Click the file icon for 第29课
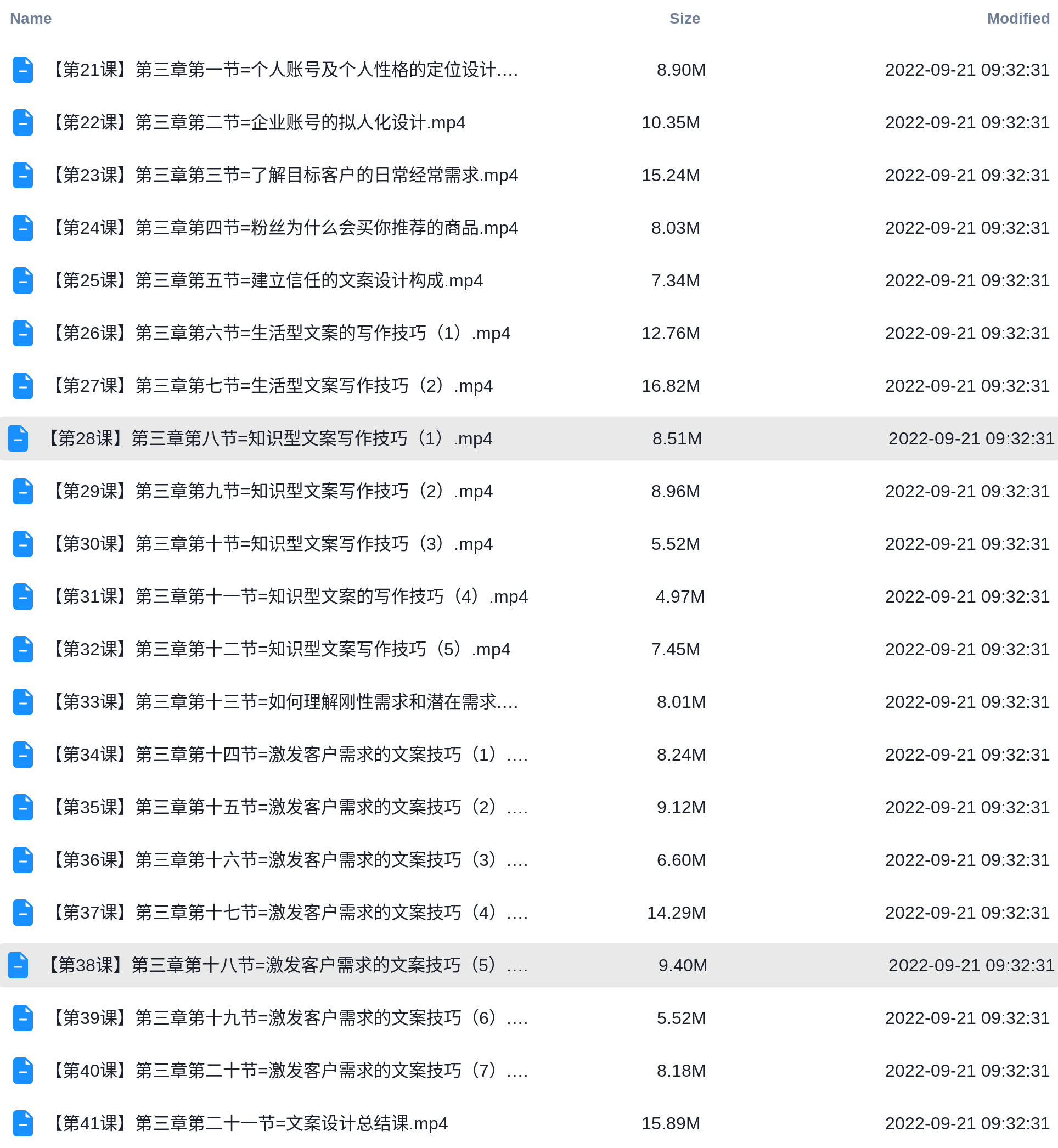This screenshot has width=1058, height=1148. pyautogui.click(x=23, y=491)
